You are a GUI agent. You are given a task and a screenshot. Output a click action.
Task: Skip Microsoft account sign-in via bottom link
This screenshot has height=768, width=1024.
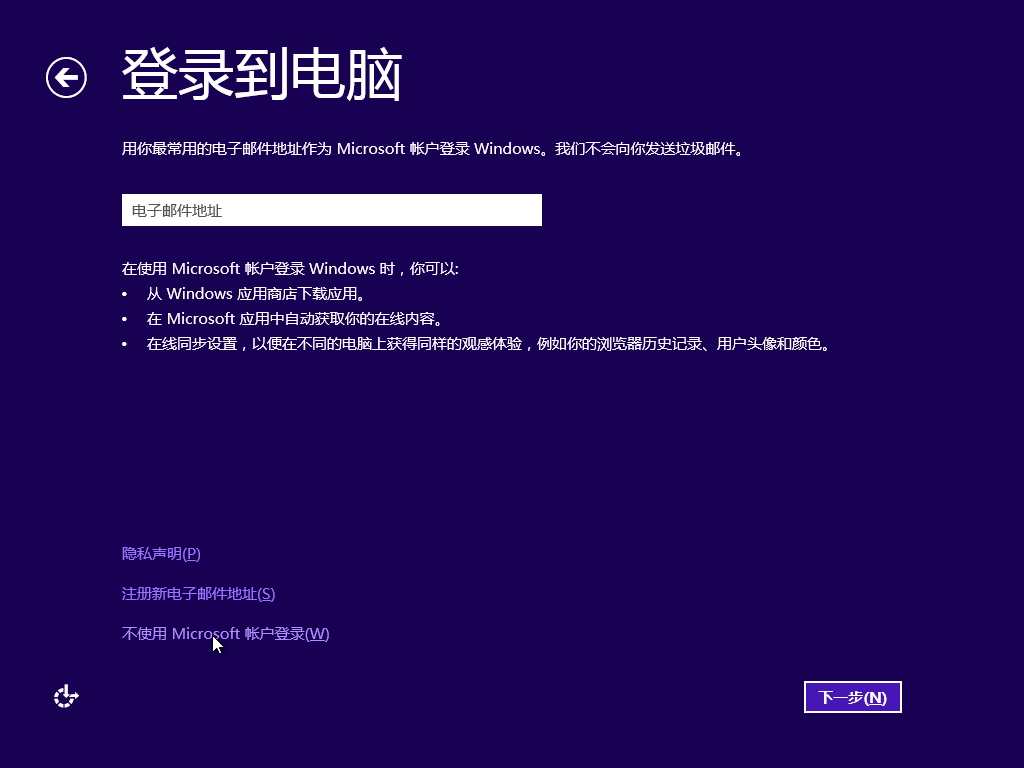coord(225,634)
